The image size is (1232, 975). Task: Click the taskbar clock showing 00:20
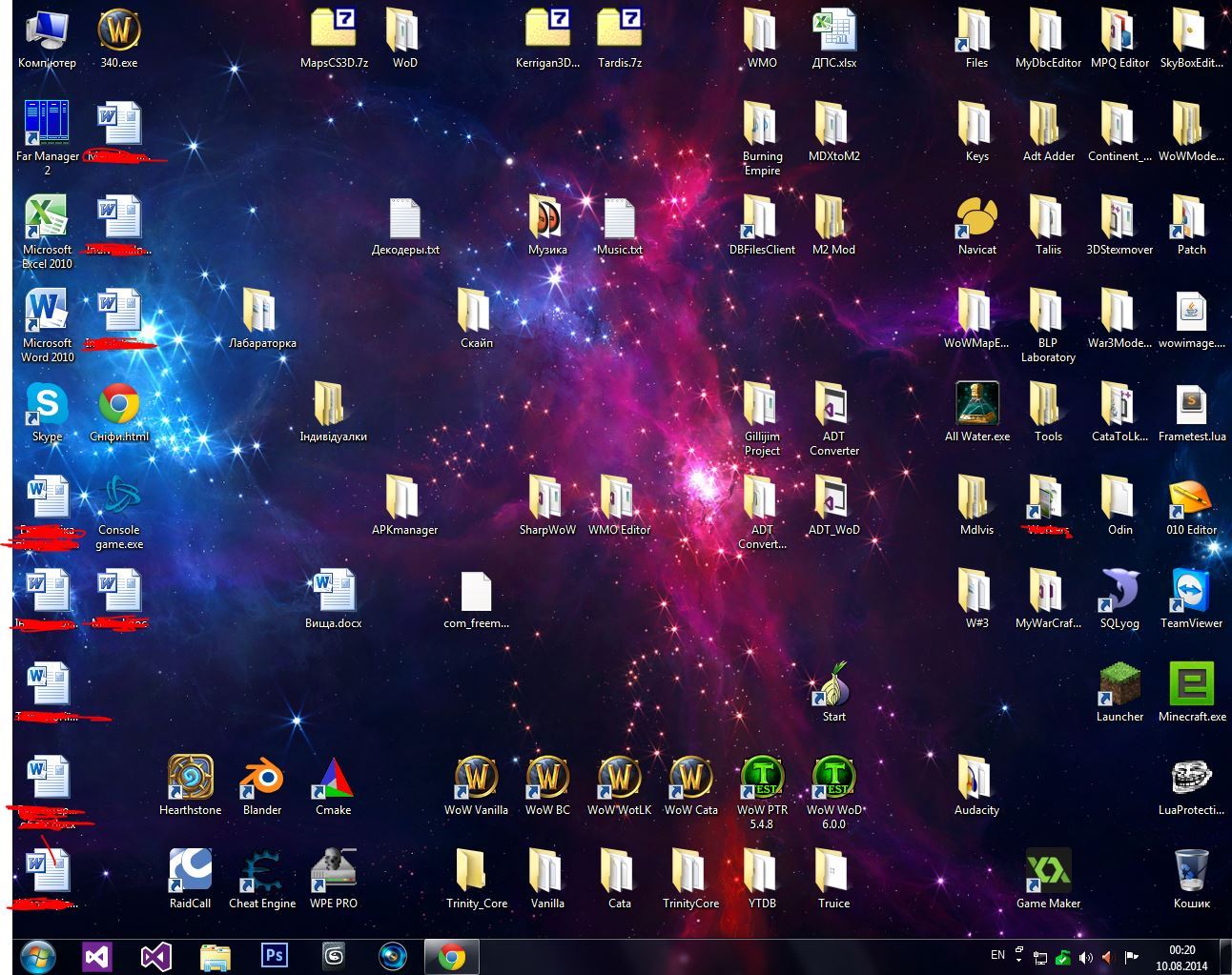pos(1181,957)
